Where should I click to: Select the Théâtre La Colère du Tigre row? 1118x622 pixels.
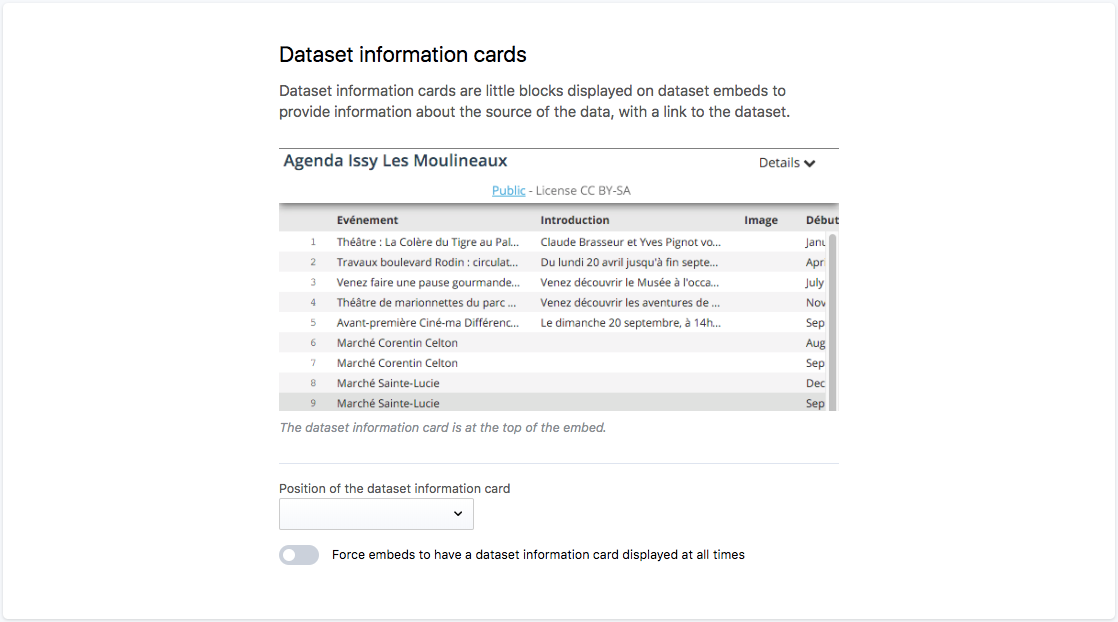(x=428, y=242)
